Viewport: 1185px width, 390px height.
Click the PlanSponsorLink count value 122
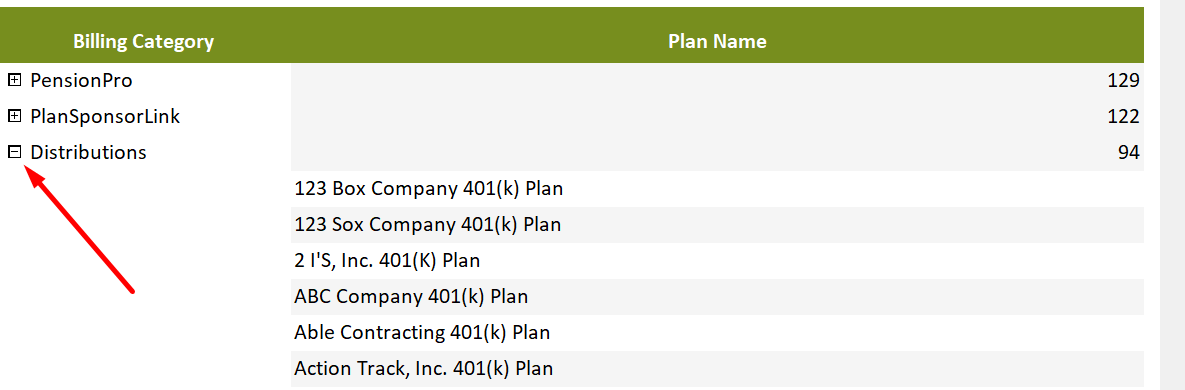click(x=1123, y=116)
